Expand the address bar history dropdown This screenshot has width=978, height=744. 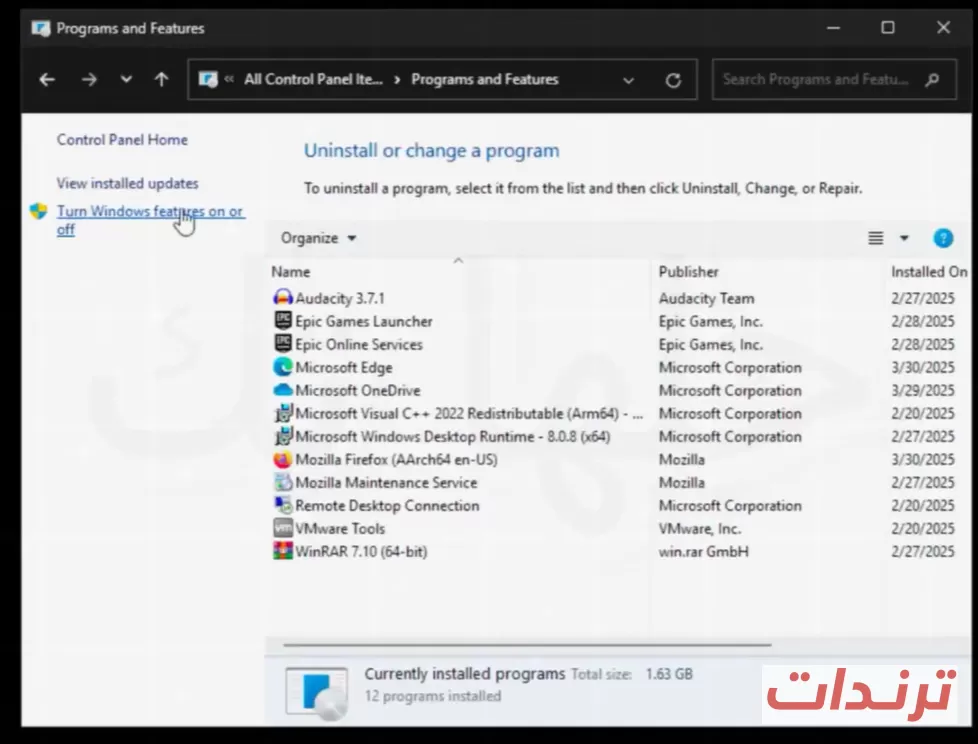pos(628,80)
